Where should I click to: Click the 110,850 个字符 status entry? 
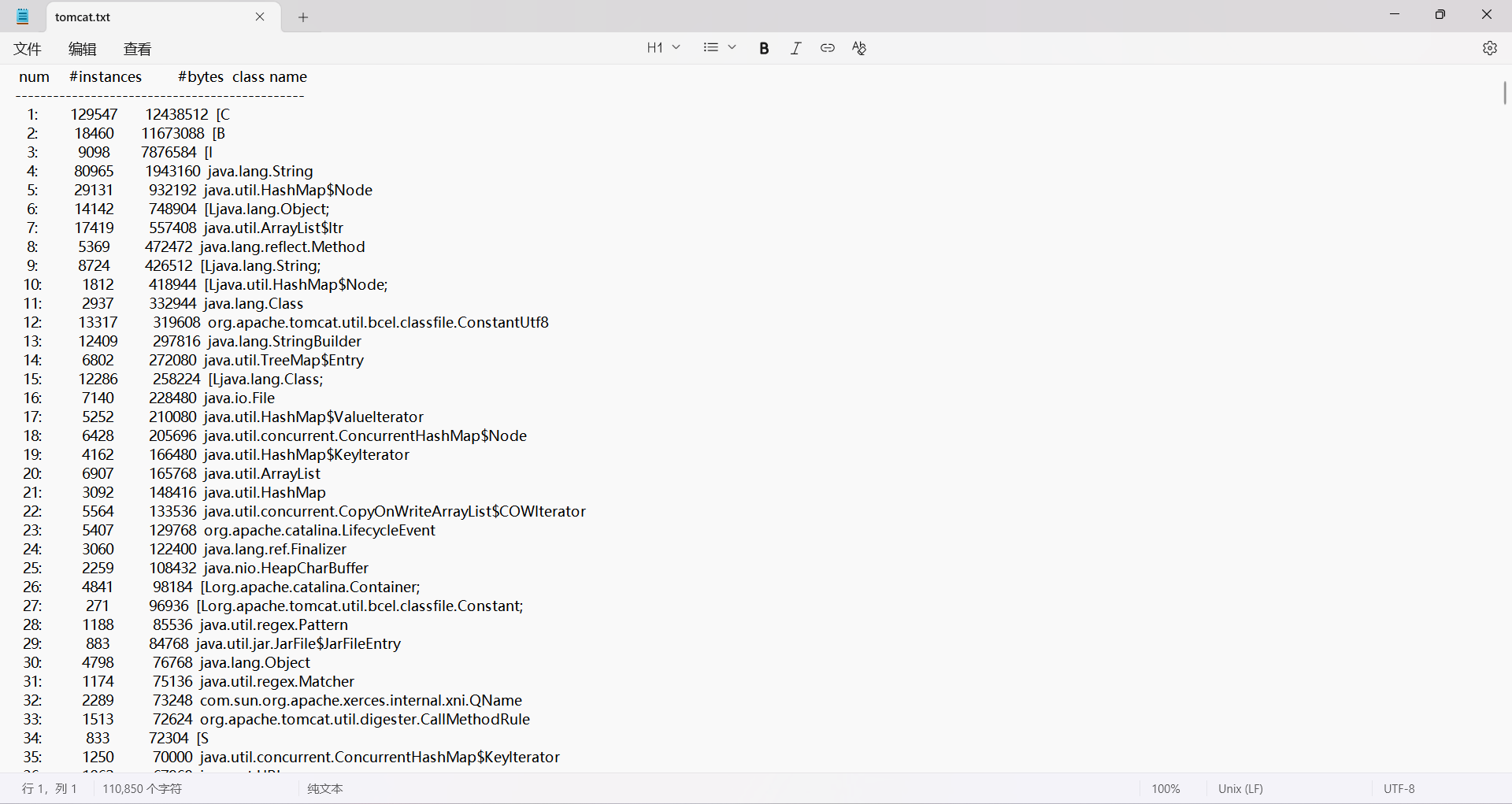[x=142, y=788]
